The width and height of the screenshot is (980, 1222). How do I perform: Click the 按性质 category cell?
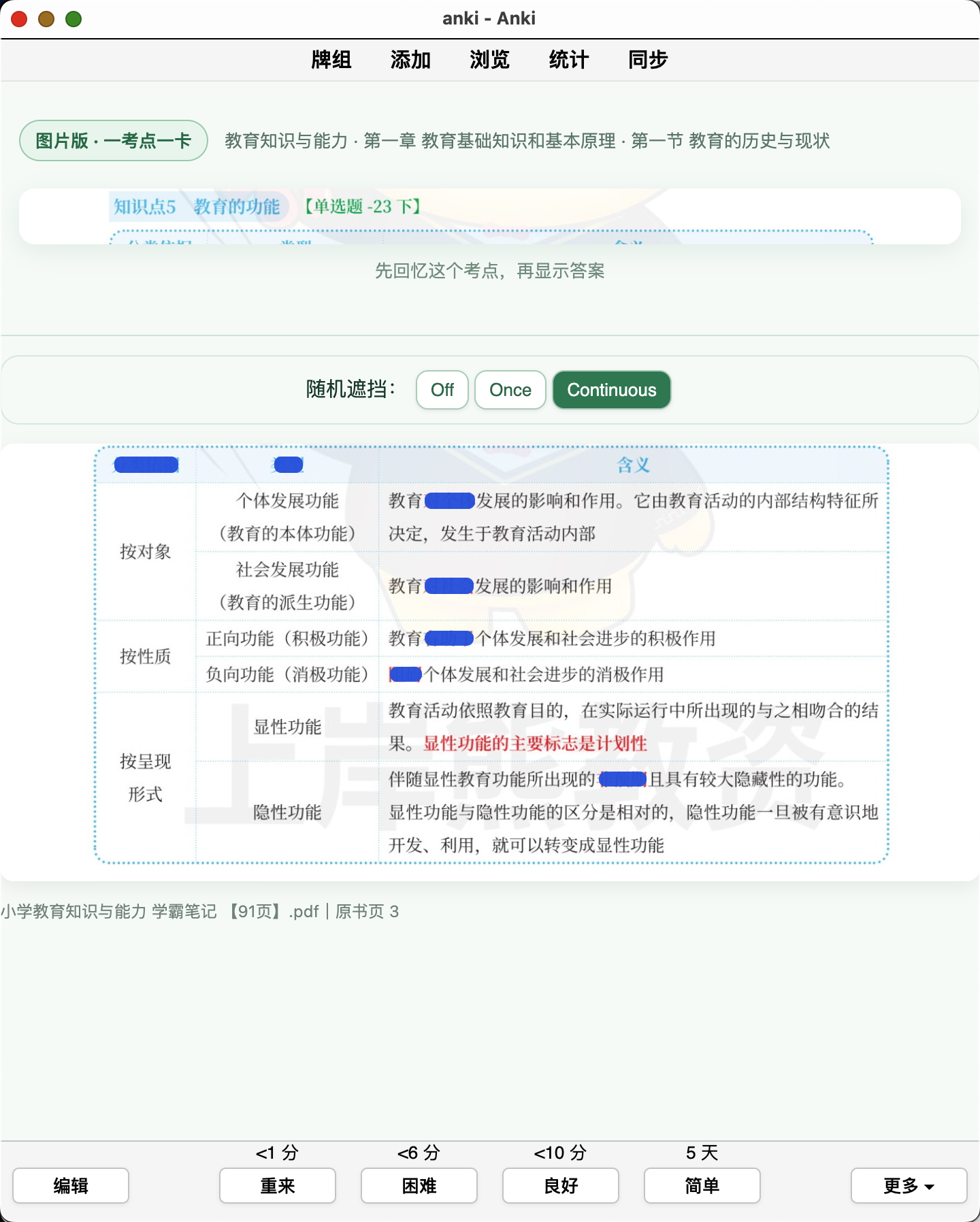(x=146, y=656)
